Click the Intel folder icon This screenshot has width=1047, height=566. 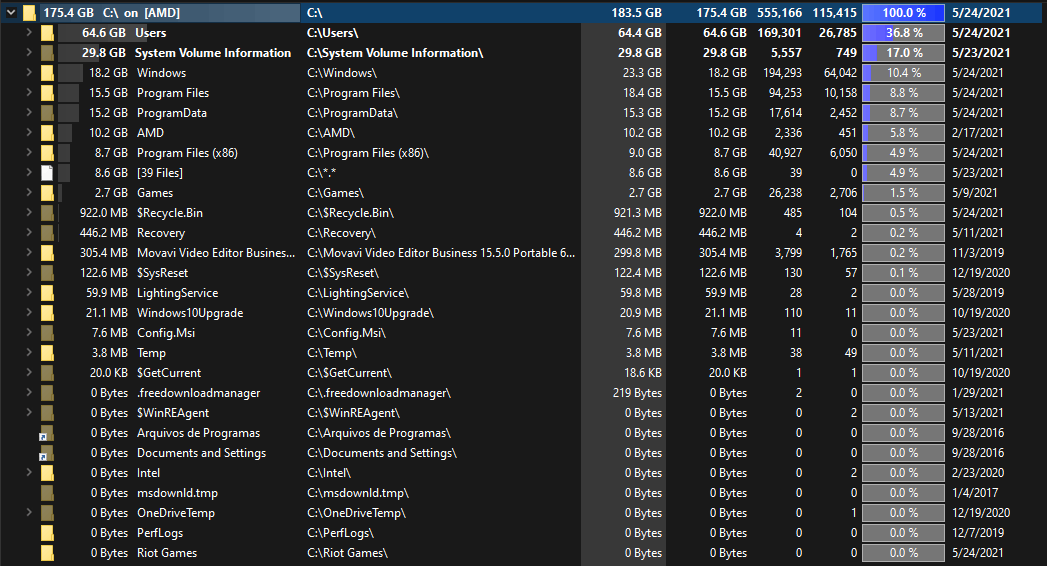(x=47, y=473)
